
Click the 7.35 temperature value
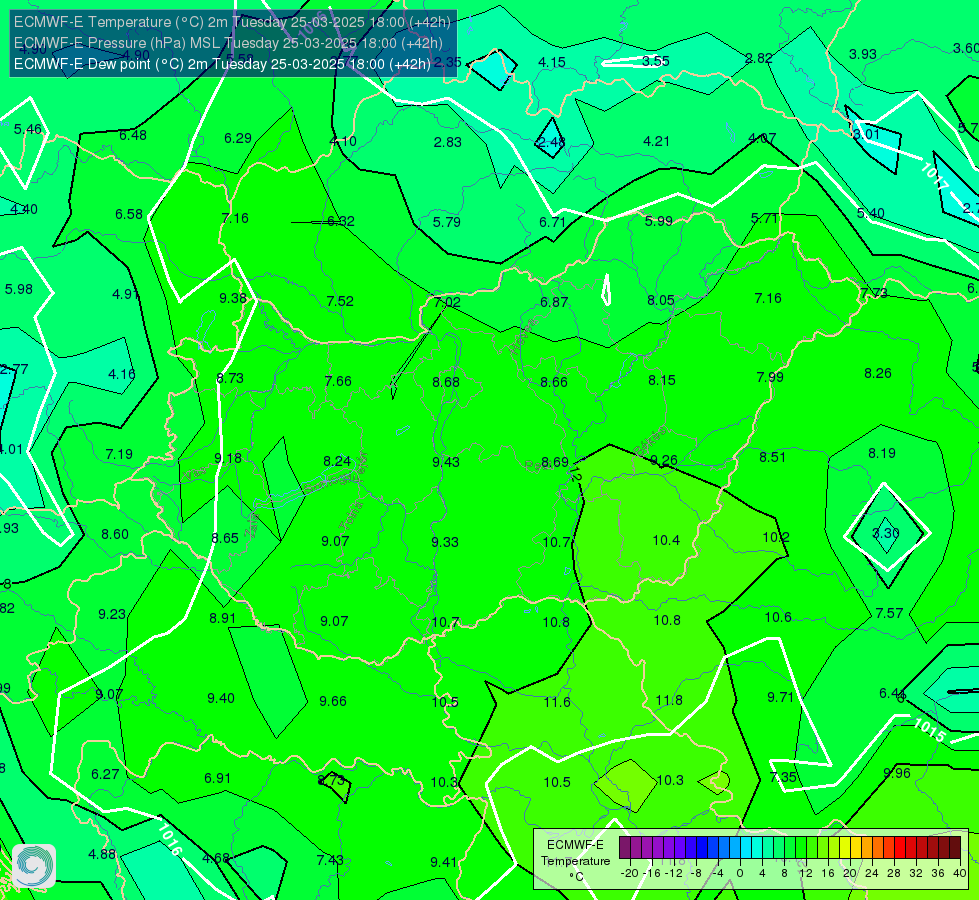[783, 777]
